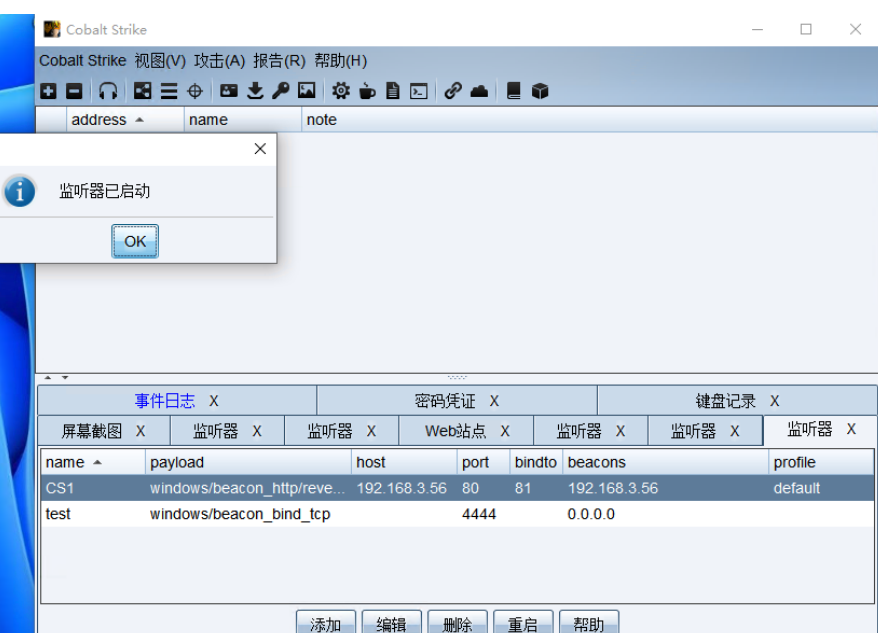Click the bindto column header
878x633 pixels.
pos(536,462)
